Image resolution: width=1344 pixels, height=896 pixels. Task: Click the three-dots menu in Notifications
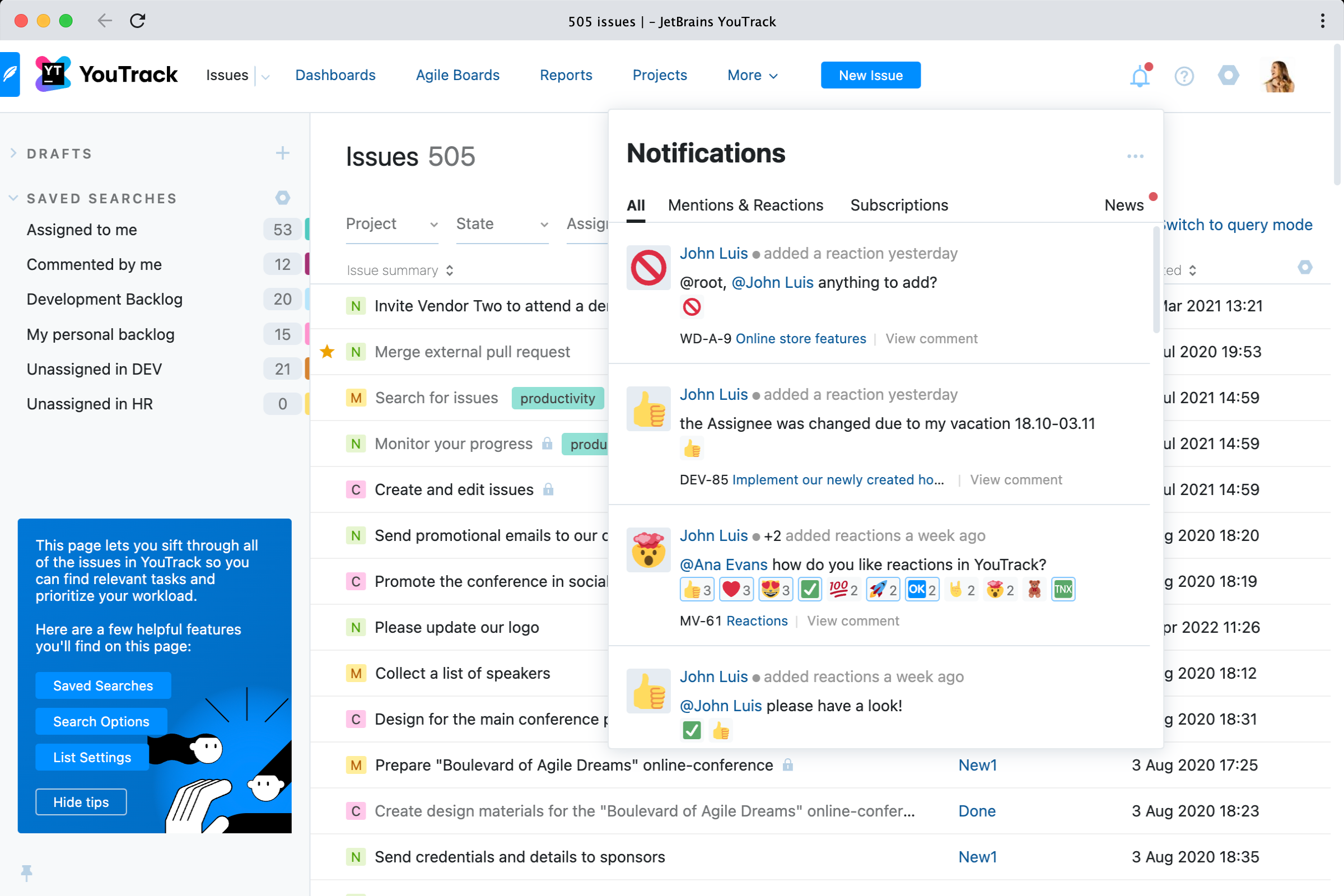coord(1135,156)
